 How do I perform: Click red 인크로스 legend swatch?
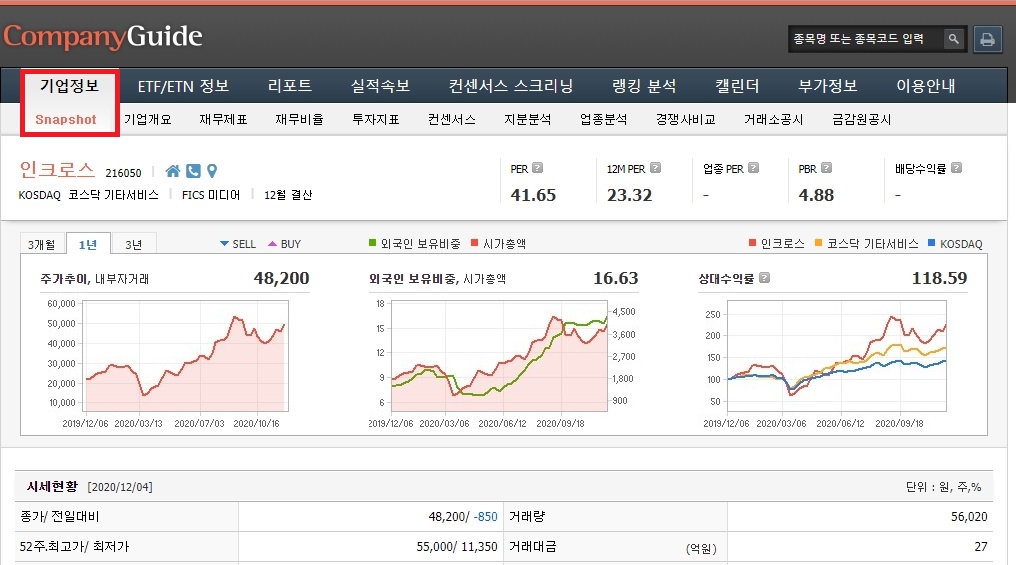tap(752, 243)
